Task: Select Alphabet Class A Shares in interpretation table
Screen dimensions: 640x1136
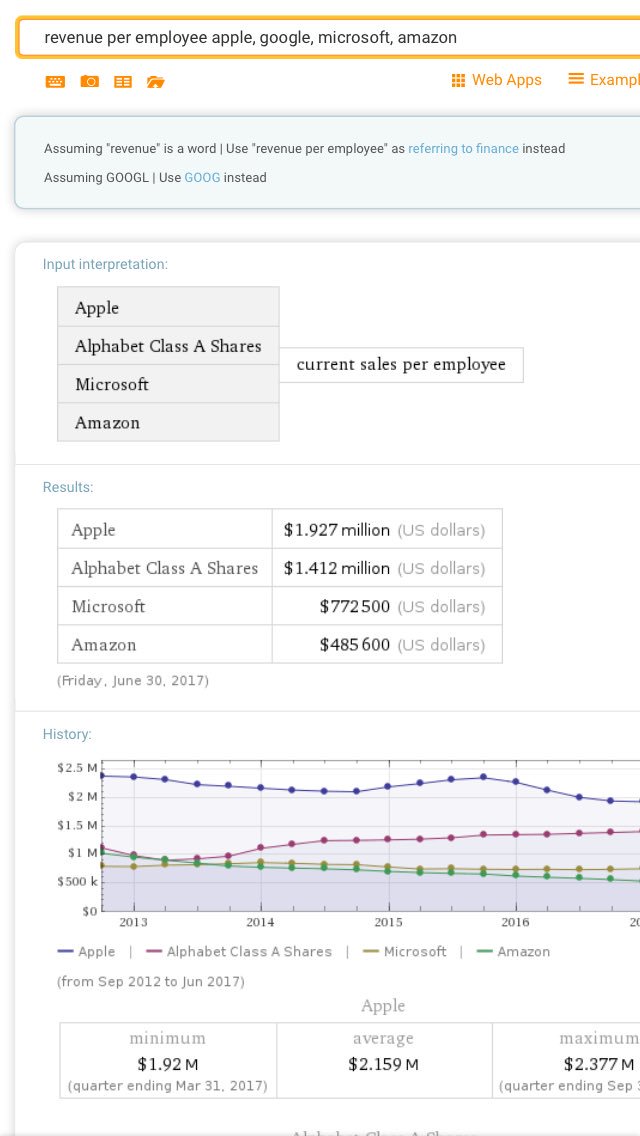Action: tap(168, 346)
